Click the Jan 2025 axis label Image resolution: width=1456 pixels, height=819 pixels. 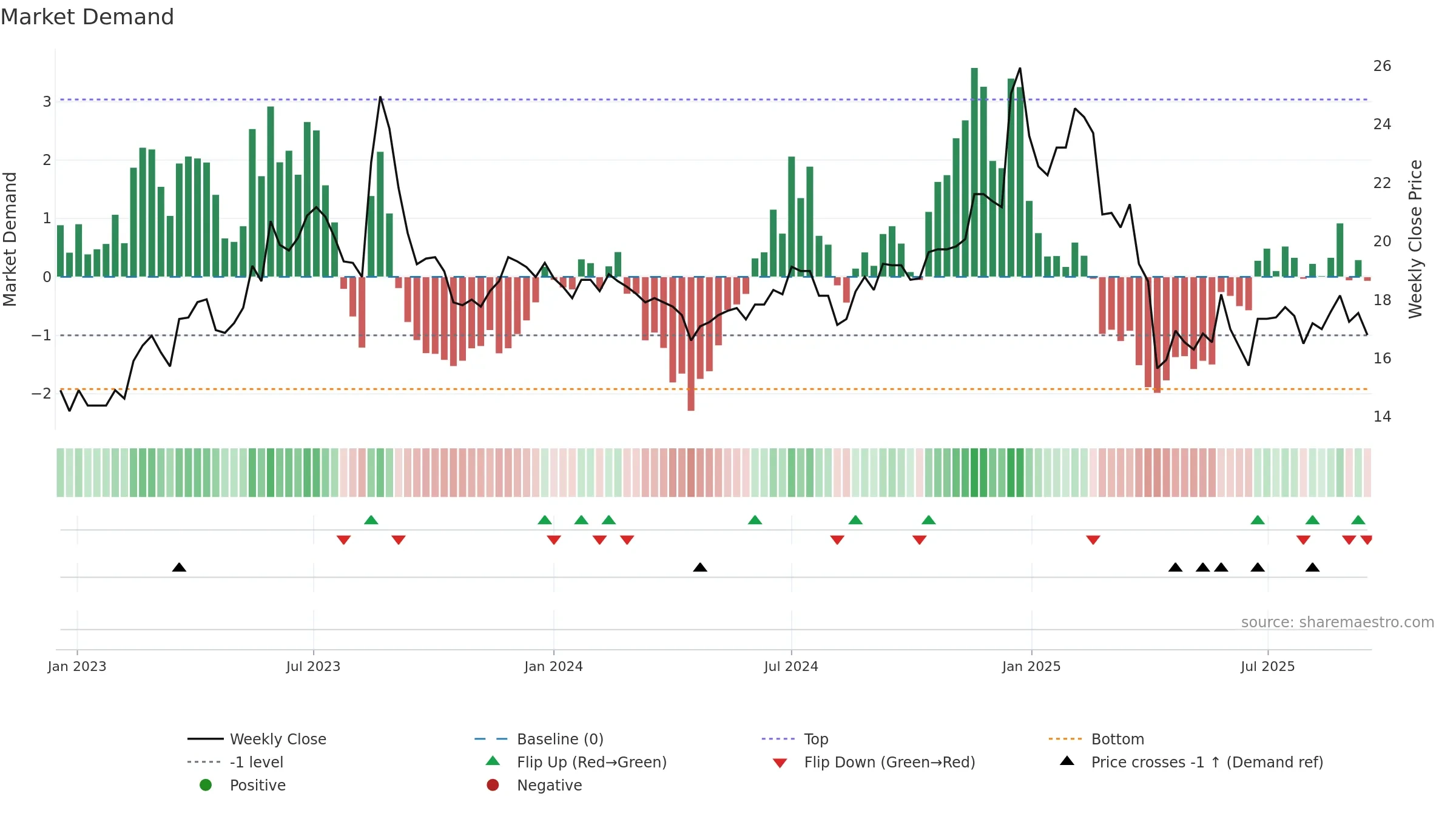pos(1031,667)
